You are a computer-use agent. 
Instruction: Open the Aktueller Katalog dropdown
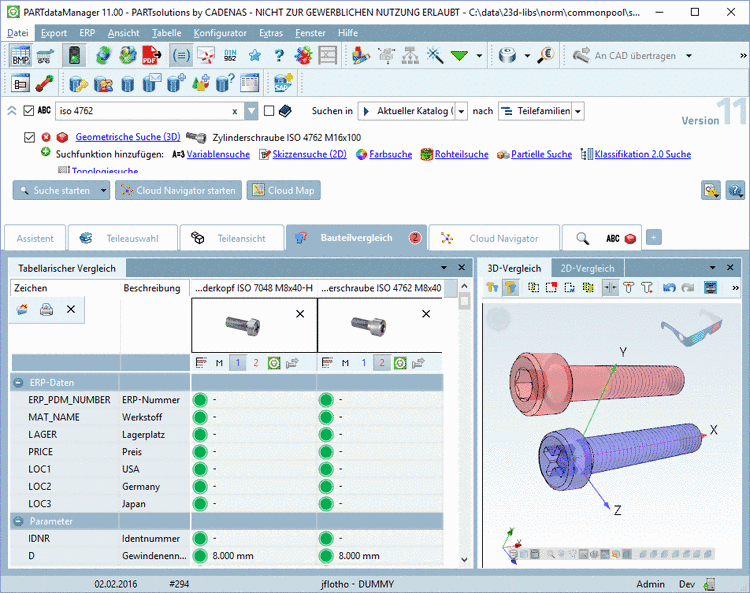[x=461, y=111]
